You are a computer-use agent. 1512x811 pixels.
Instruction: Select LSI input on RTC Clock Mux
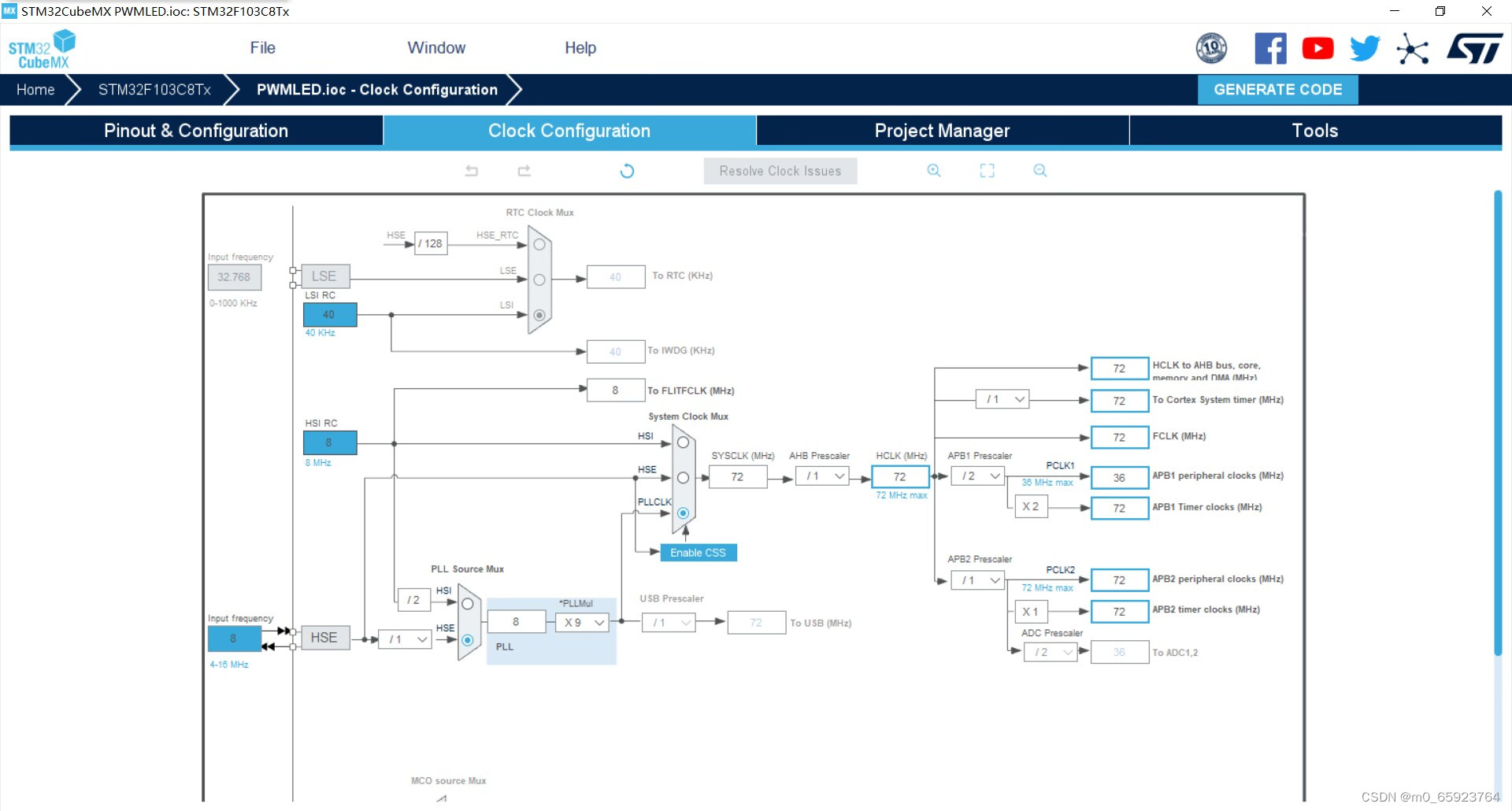point(539,315)
